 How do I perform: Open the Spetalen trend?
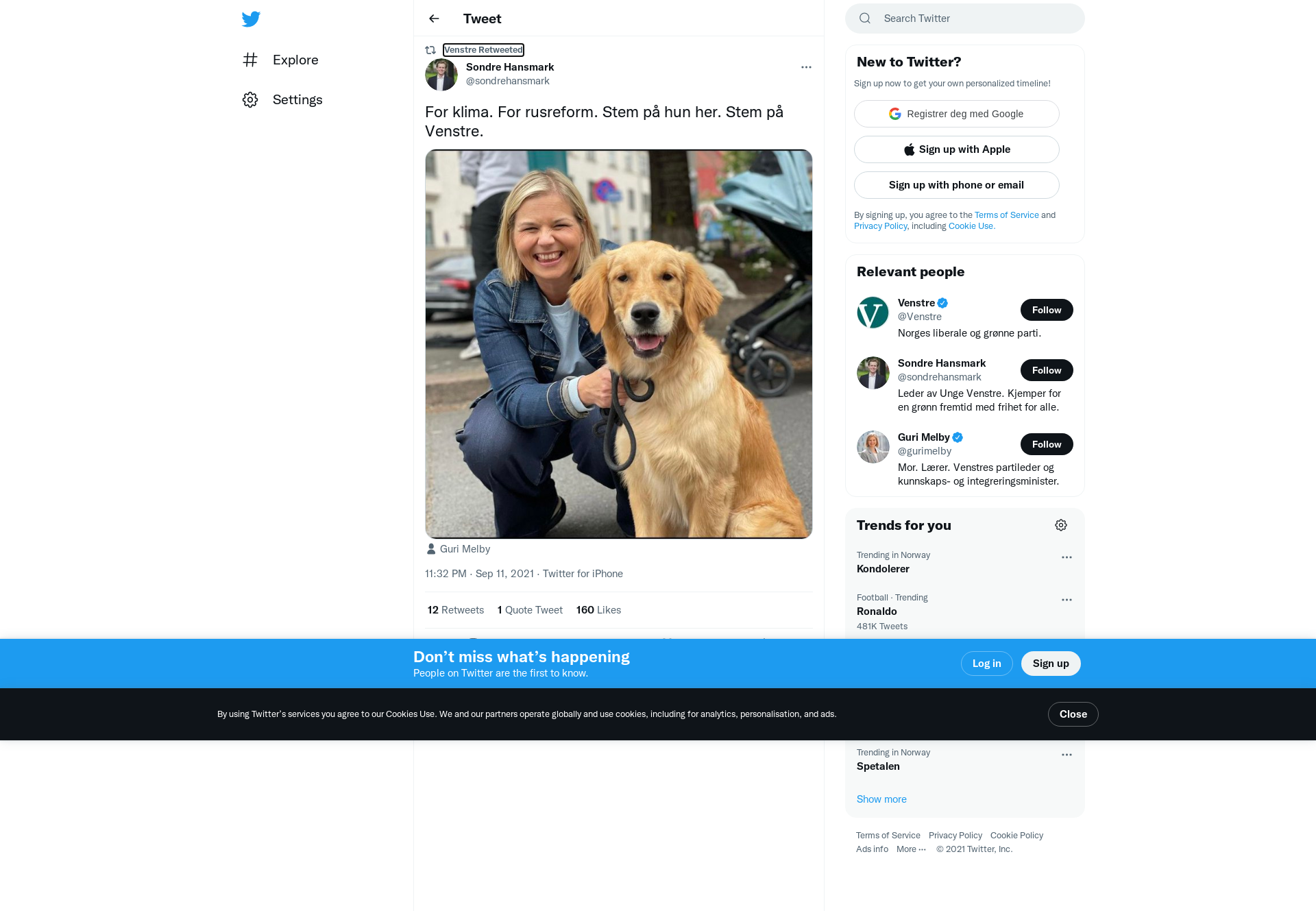965,760
